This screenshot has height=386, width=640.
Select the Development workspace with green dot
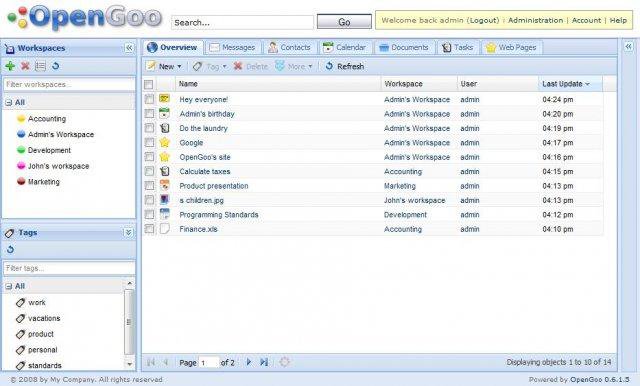tap(44, 150)
